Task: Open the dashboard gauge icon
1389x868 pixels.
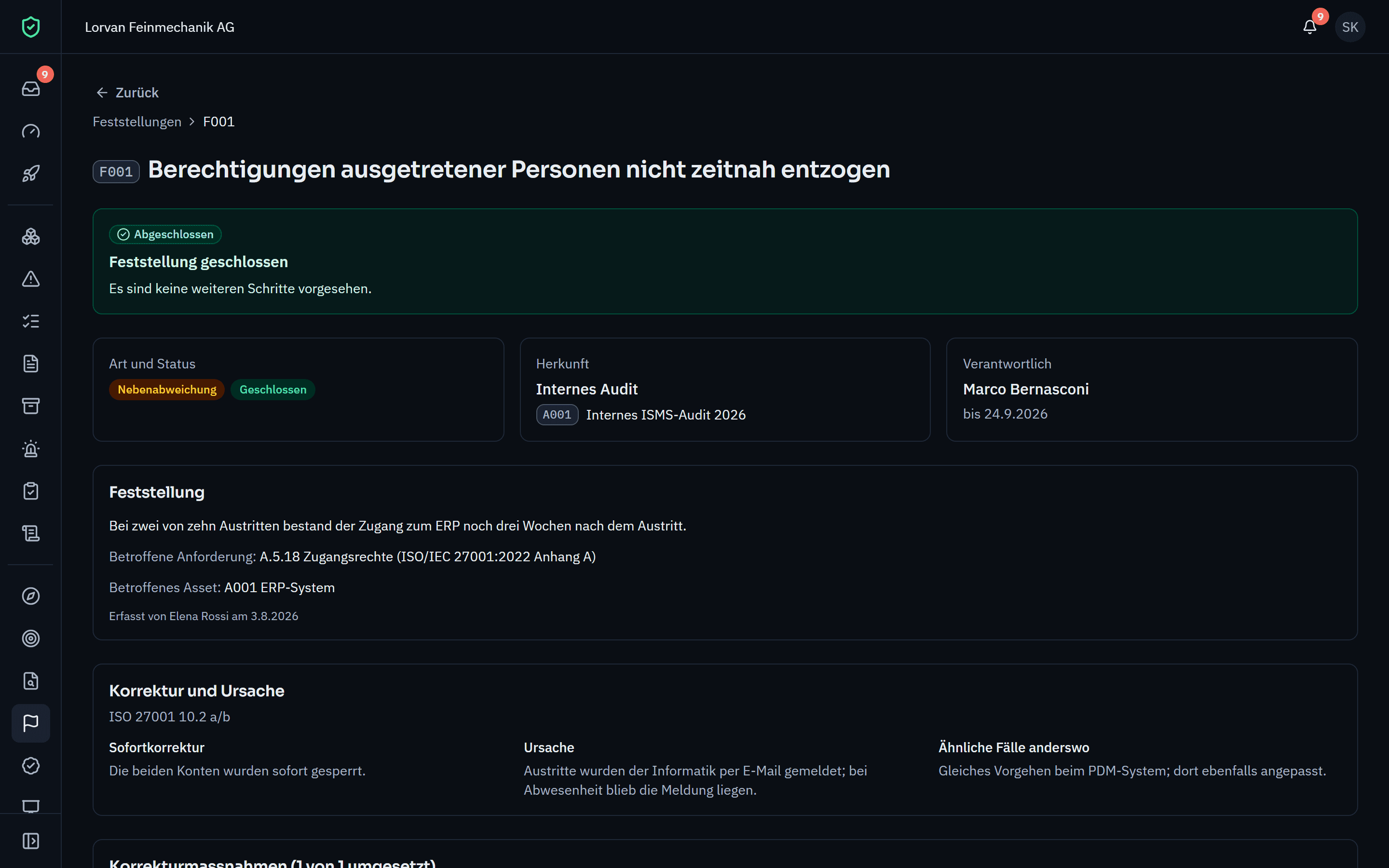Action: [30, 131]
